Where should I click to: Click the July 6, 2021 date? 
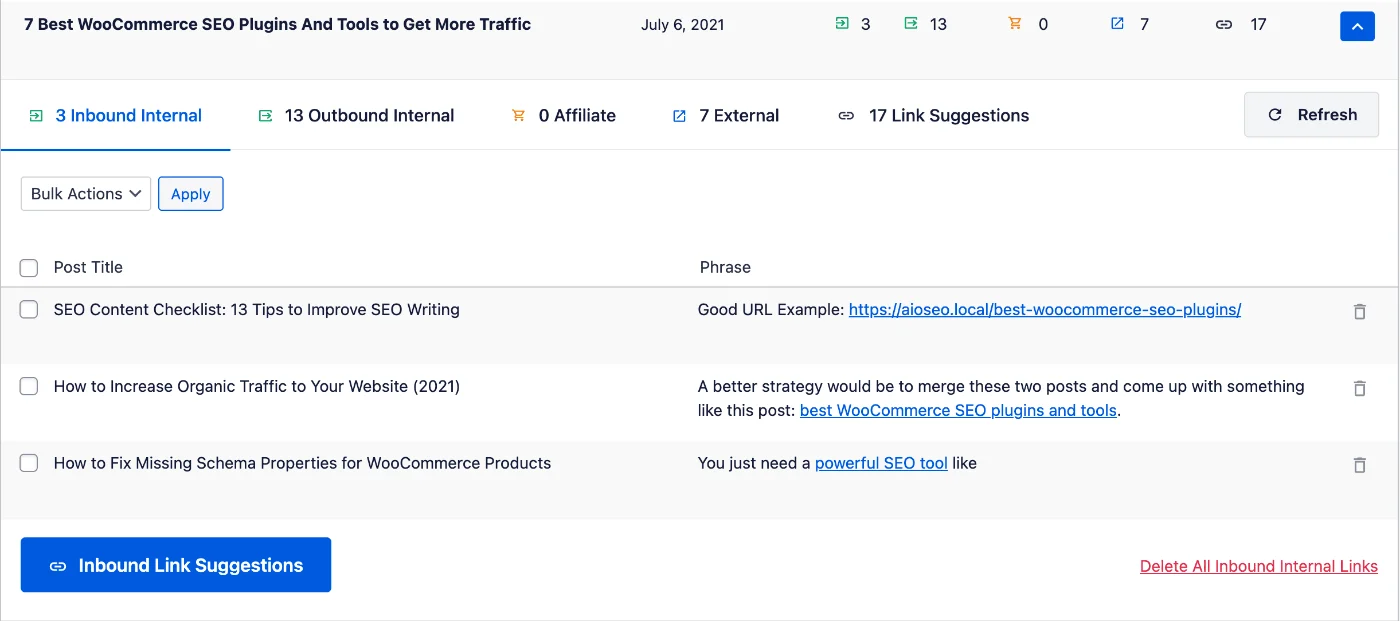click(683, 25)
